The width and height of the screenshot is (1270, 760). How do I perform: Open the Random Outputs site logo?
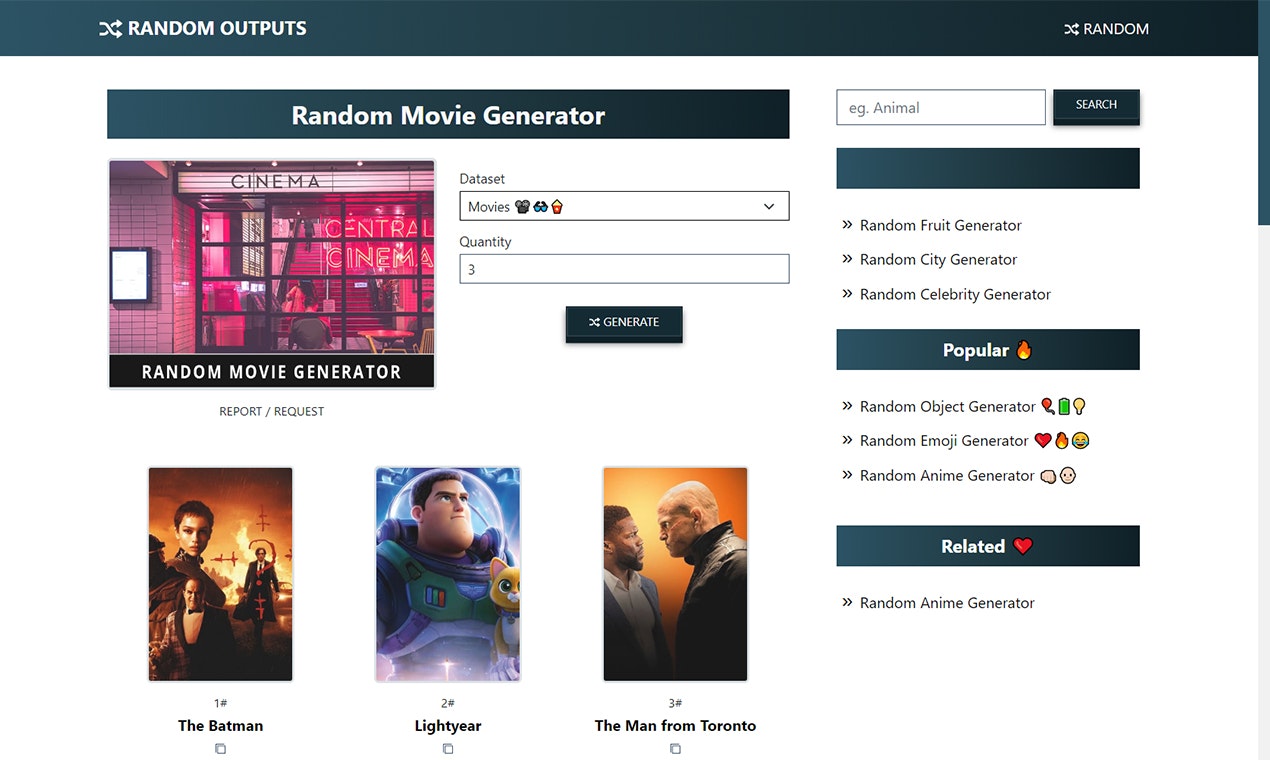point(203,28)
